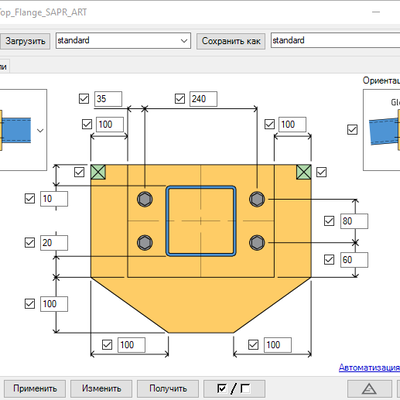The width and height of the screenshot is (400, 400).
Task: Click the Сохранить как button
Action: point(231,41)
